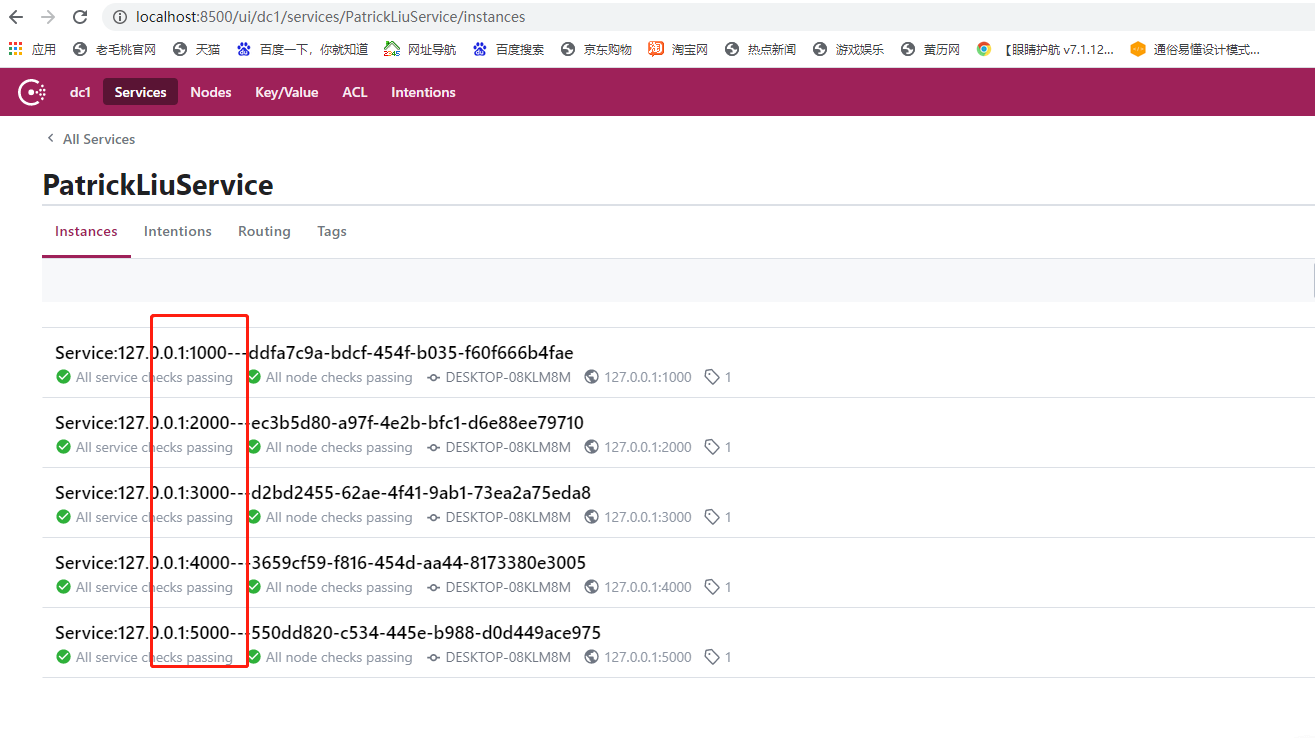Screen dimensions: 1315x738
Task: Switch to the Routing tab
Action: 264,231
